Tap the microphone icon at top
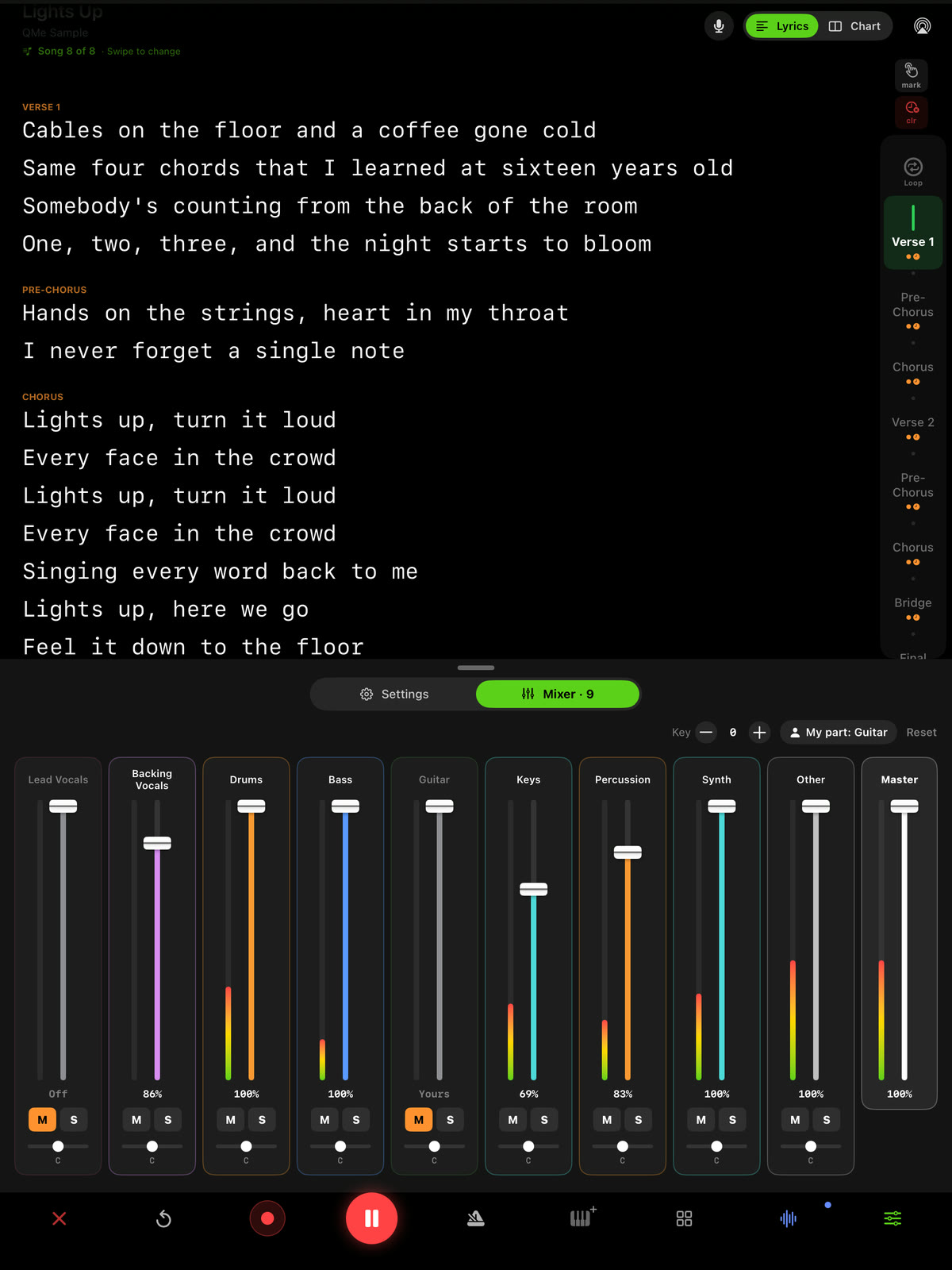 click(719, 26)
